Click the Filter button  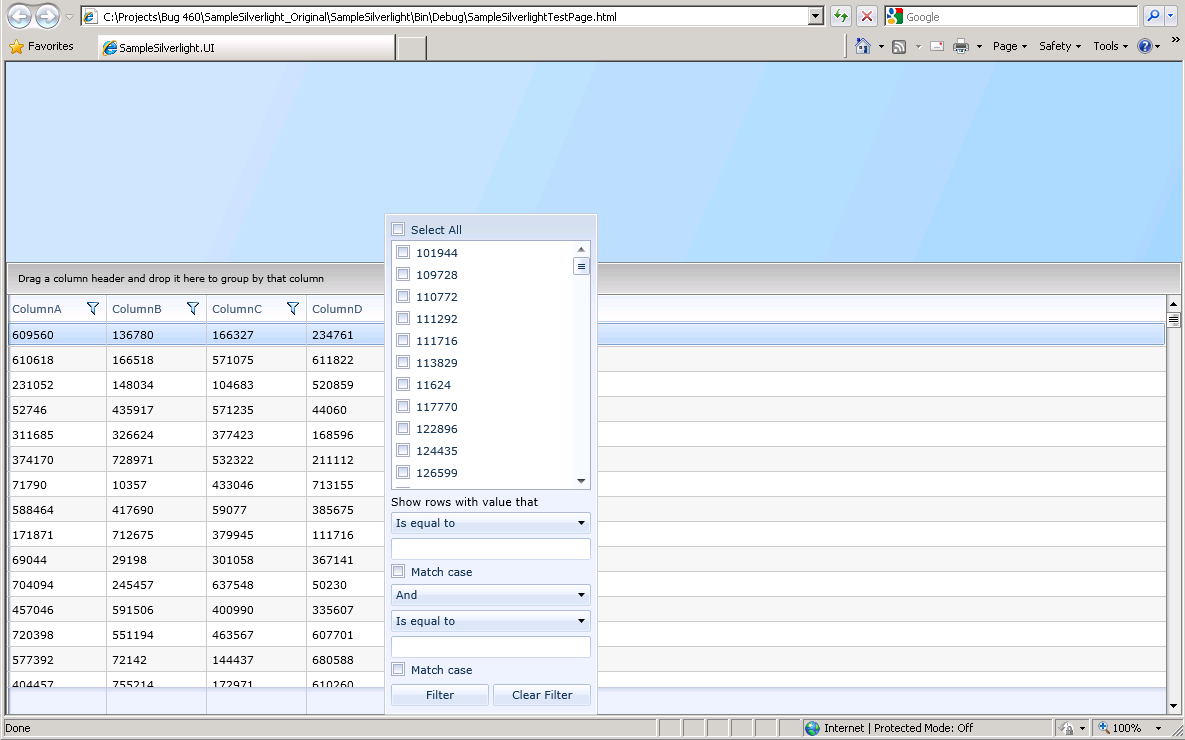[x=440, y=695]
